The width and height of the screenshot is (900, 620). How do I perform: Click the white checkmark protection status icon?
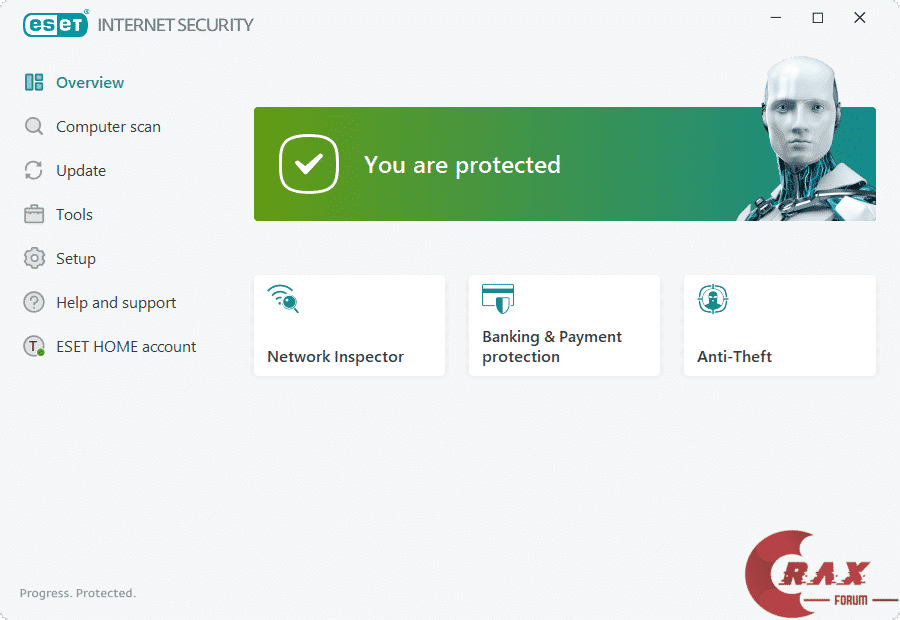309,164
